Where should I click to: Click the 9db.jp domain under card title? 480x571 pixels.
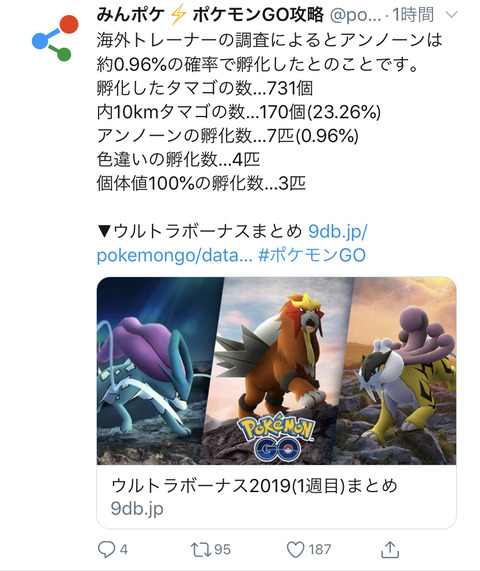click(137, 508)
